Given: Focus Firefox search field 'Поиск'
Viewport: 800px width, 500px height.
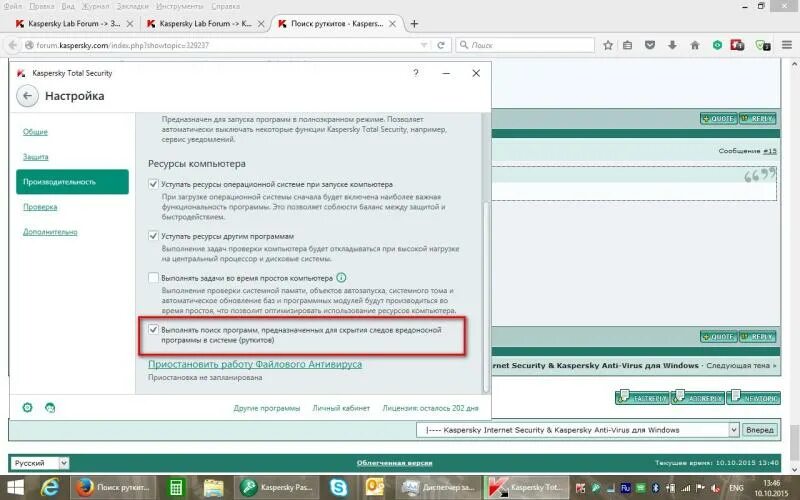Looking at the screenshot, I should (x=525, y=45).
